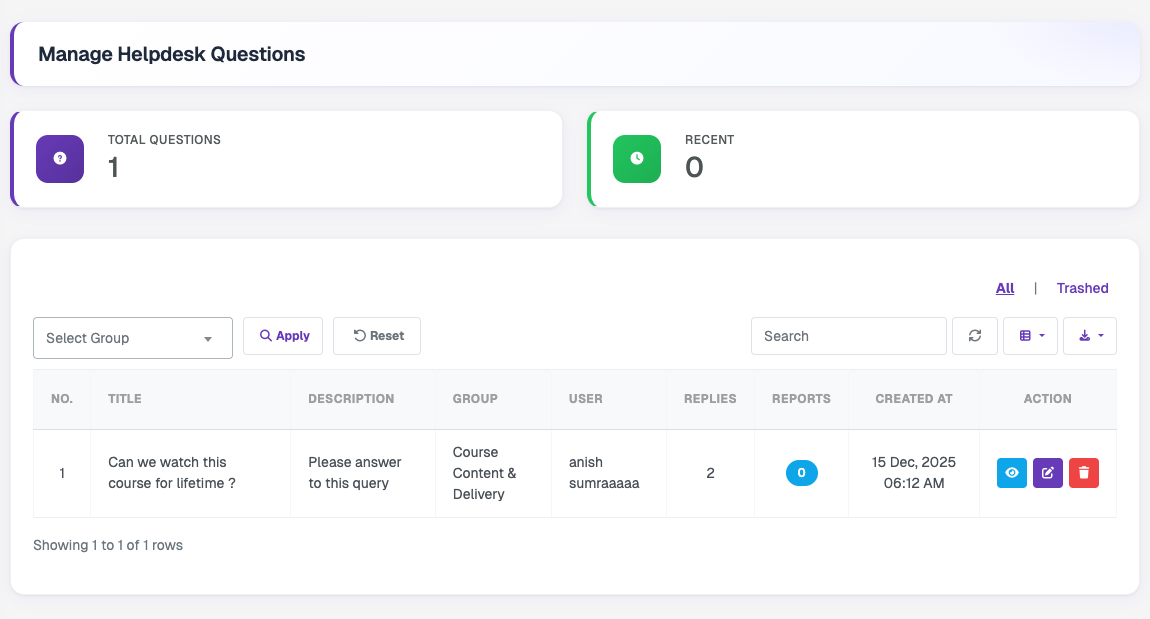The height and width of the screenshot is (619, 1150).
Task: Click the Reset filter button
Action: coord(377,336)
